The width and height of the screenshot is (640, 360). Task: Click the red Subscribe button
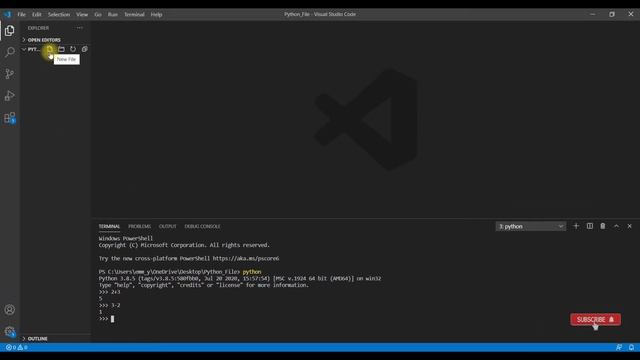596,320
